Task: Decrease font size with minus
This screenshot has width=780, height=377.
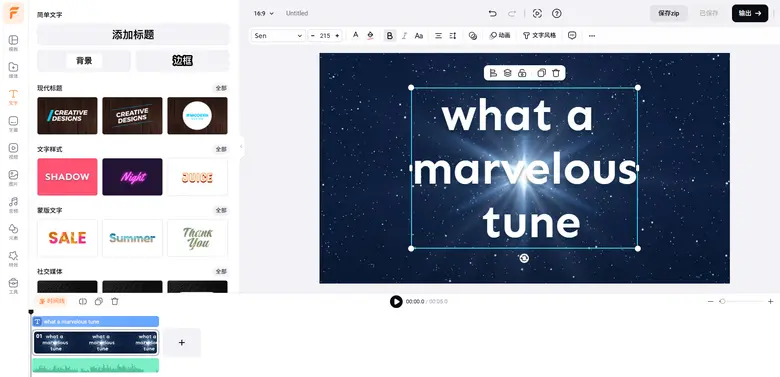Action: (312, 36)
